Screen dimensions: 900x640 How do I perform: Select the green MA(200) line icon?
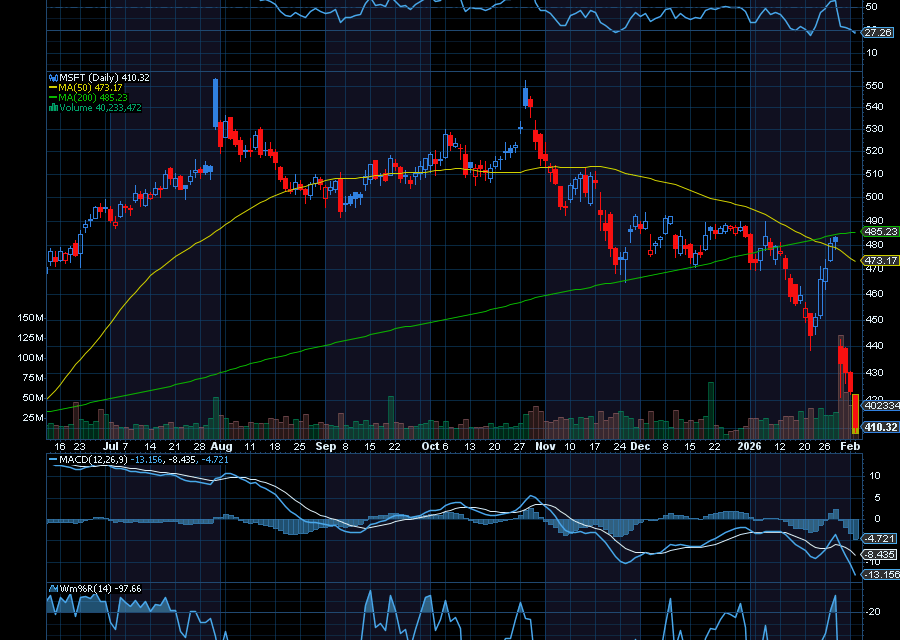click(x=53, y=97)
